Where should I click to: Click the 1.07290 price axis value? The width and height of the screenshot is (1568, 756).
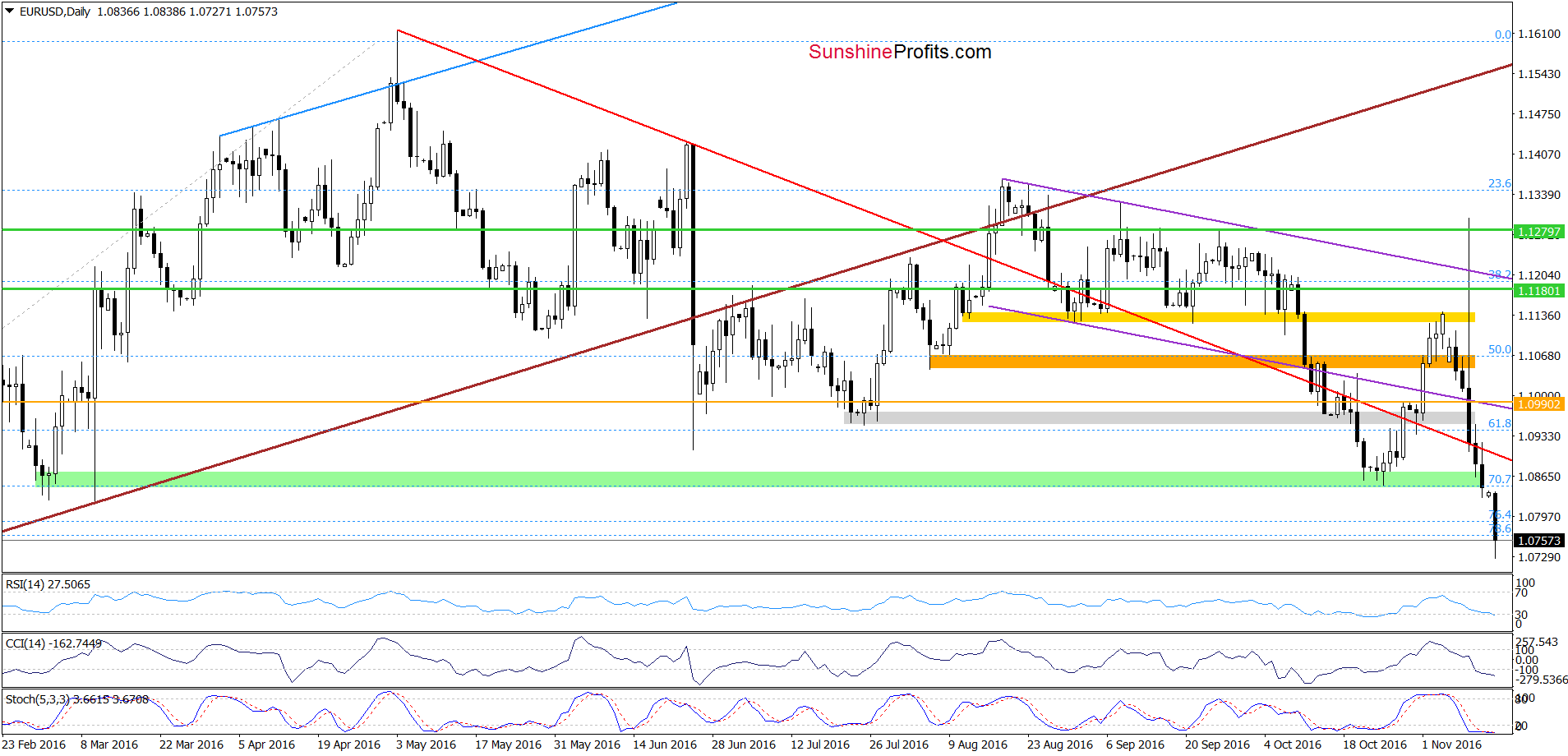click(x=1539, y=557)
